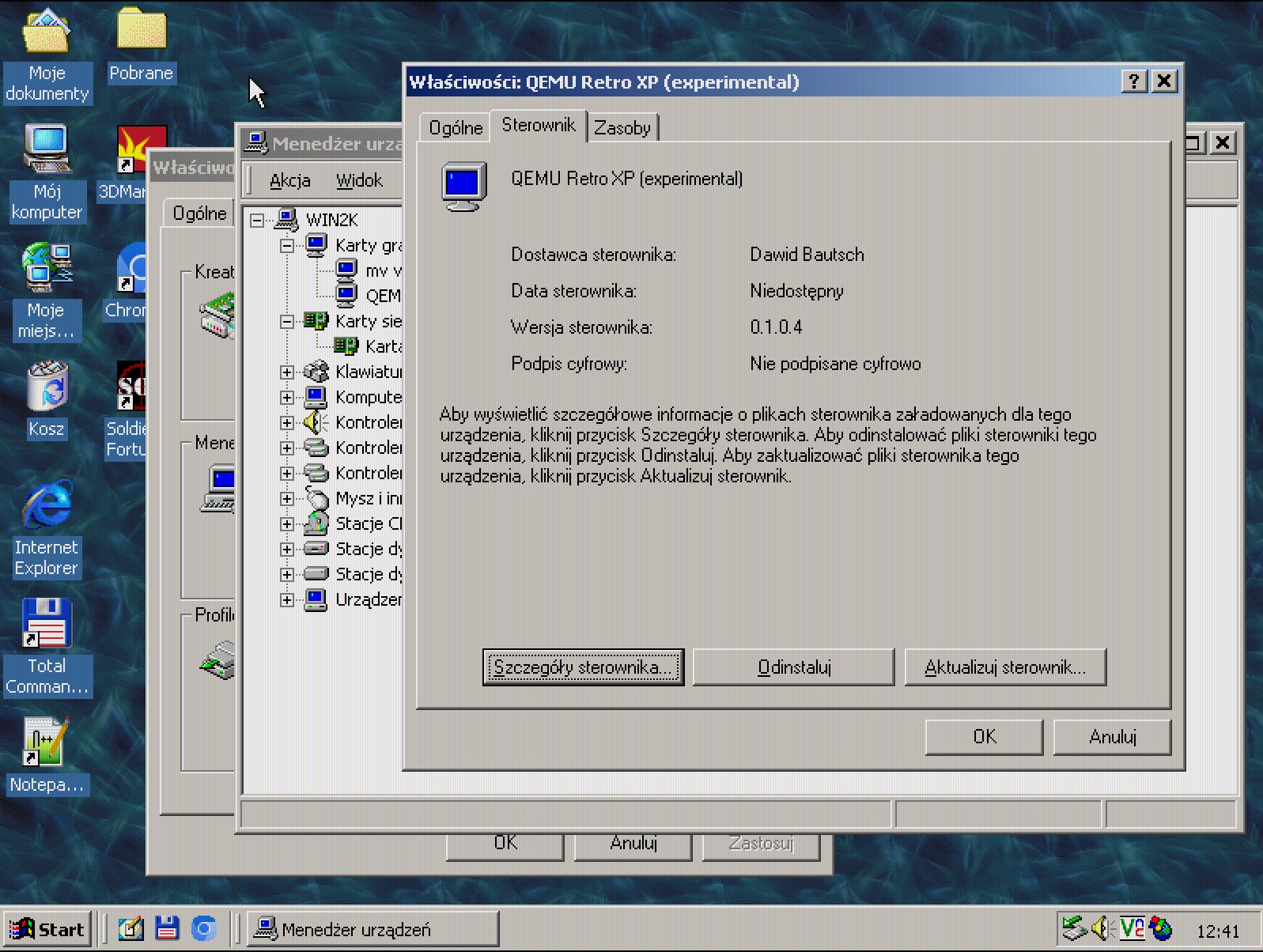
Task: Expand the Klawiatury tree node
Action: coord(287,372)
